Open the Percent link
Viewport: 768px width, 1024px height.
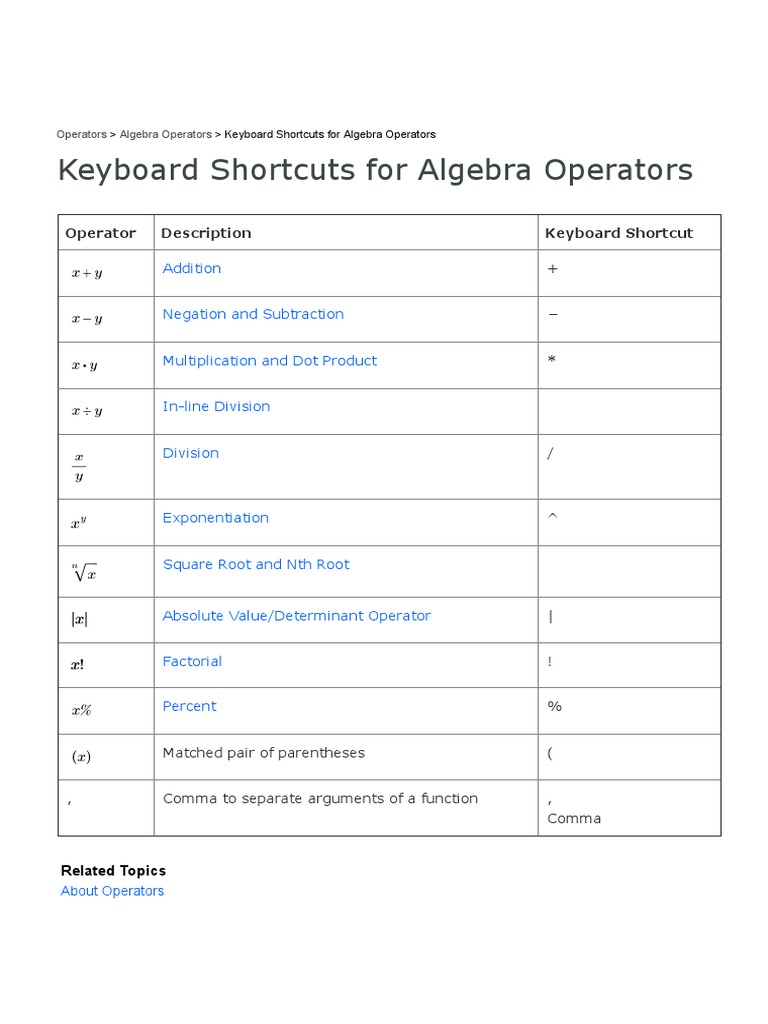189,706
